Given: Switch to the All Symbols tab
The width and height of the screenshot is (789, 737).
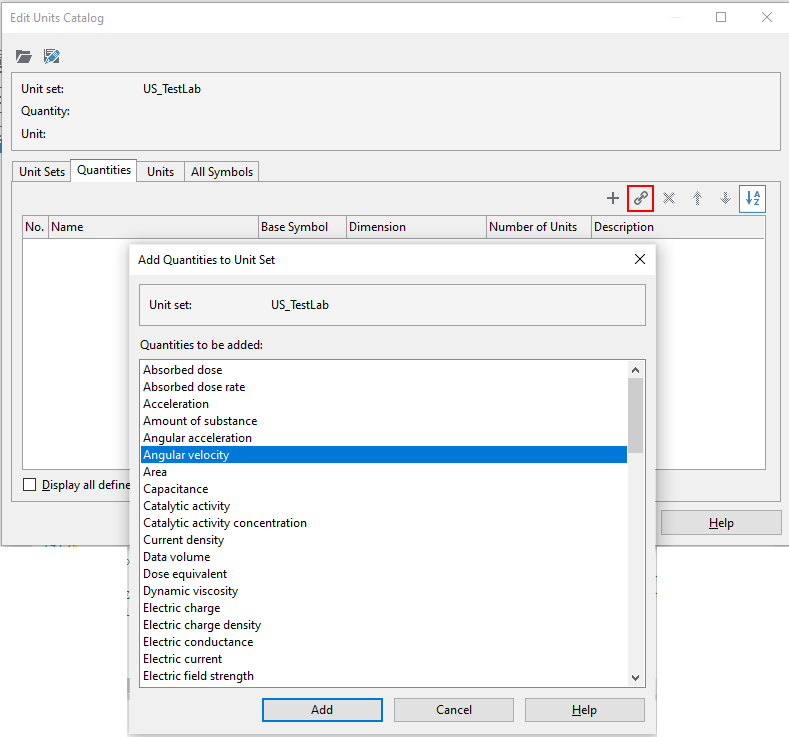Looking at the screenshot, I should pos(221,172).
